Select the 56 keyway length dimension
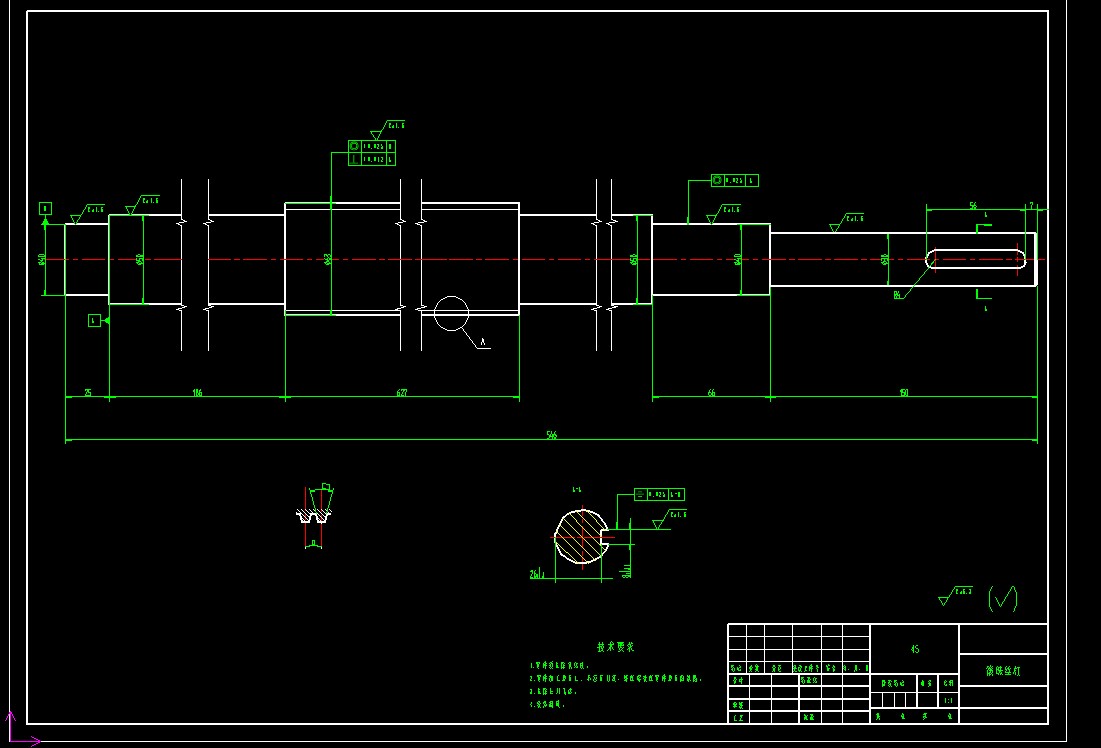The width and height of the screenshot is (1101, 748). coord(973,206)
